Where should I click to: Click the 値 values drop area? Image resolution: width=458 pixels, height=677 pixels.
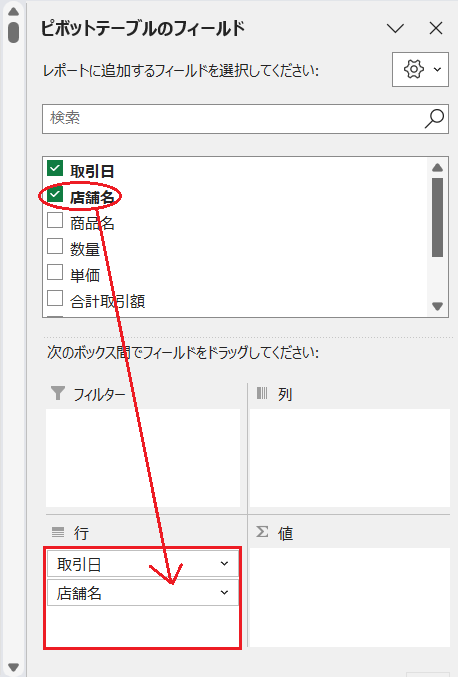click(x=350, y=598)
